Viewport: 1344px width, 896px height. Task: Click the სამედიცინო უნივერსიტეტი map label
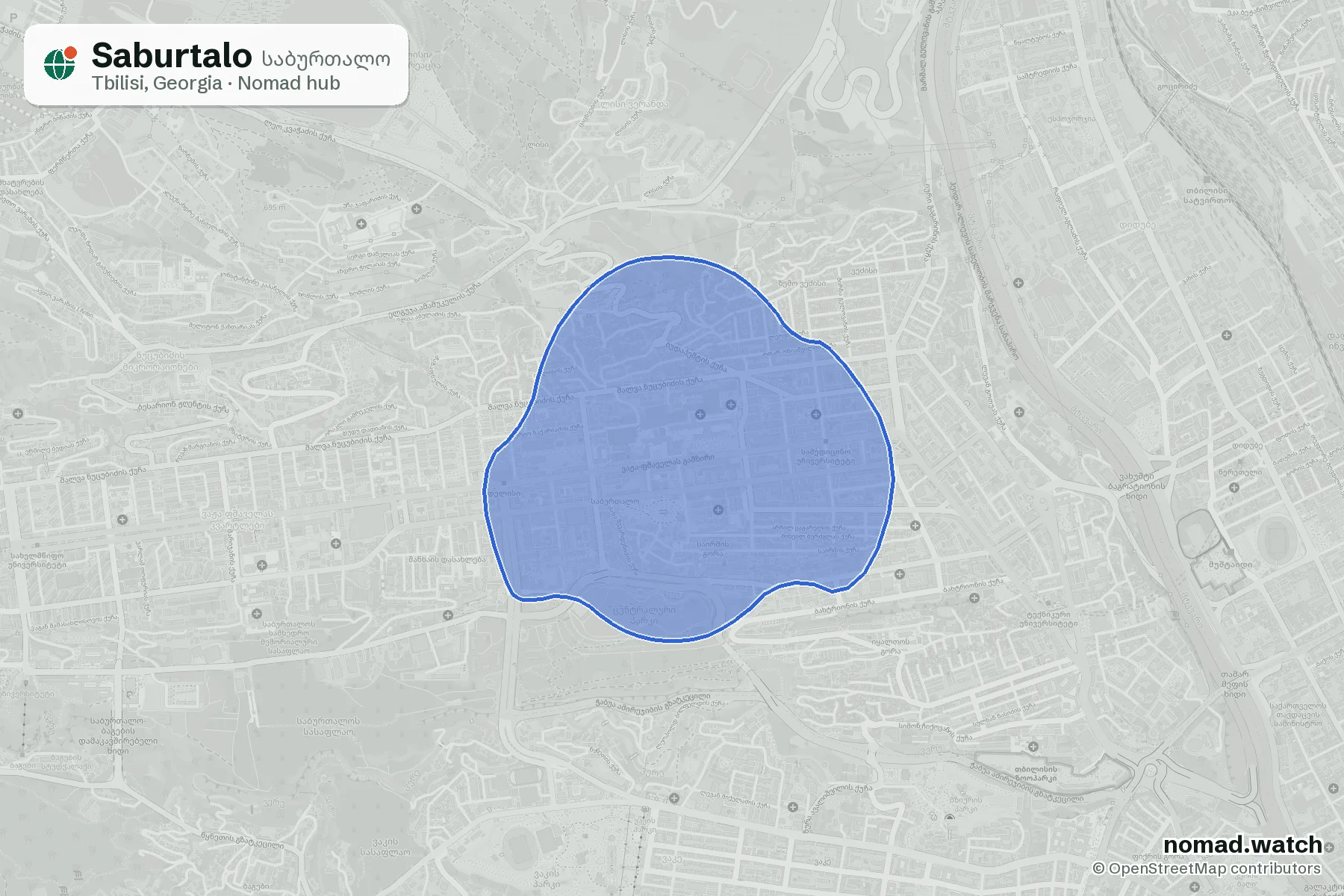coord(826,456)
